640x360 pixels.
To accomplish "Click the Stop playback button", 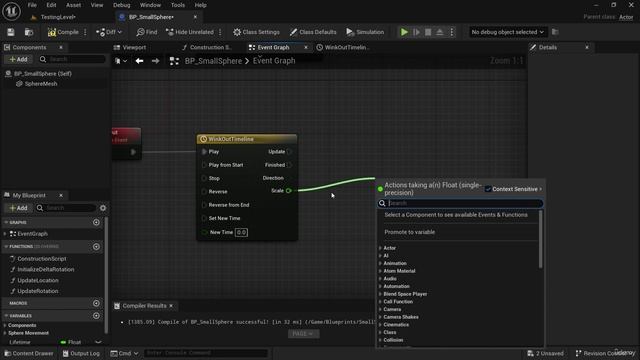I will (x=428, y=32).
